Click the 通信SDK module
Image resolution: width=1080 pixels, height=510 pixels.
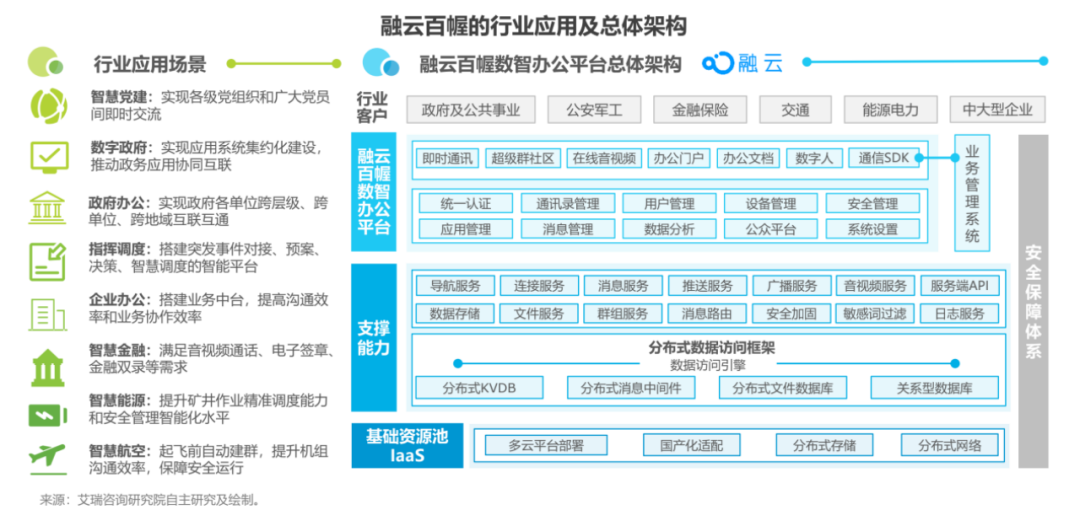click(884, 159)
